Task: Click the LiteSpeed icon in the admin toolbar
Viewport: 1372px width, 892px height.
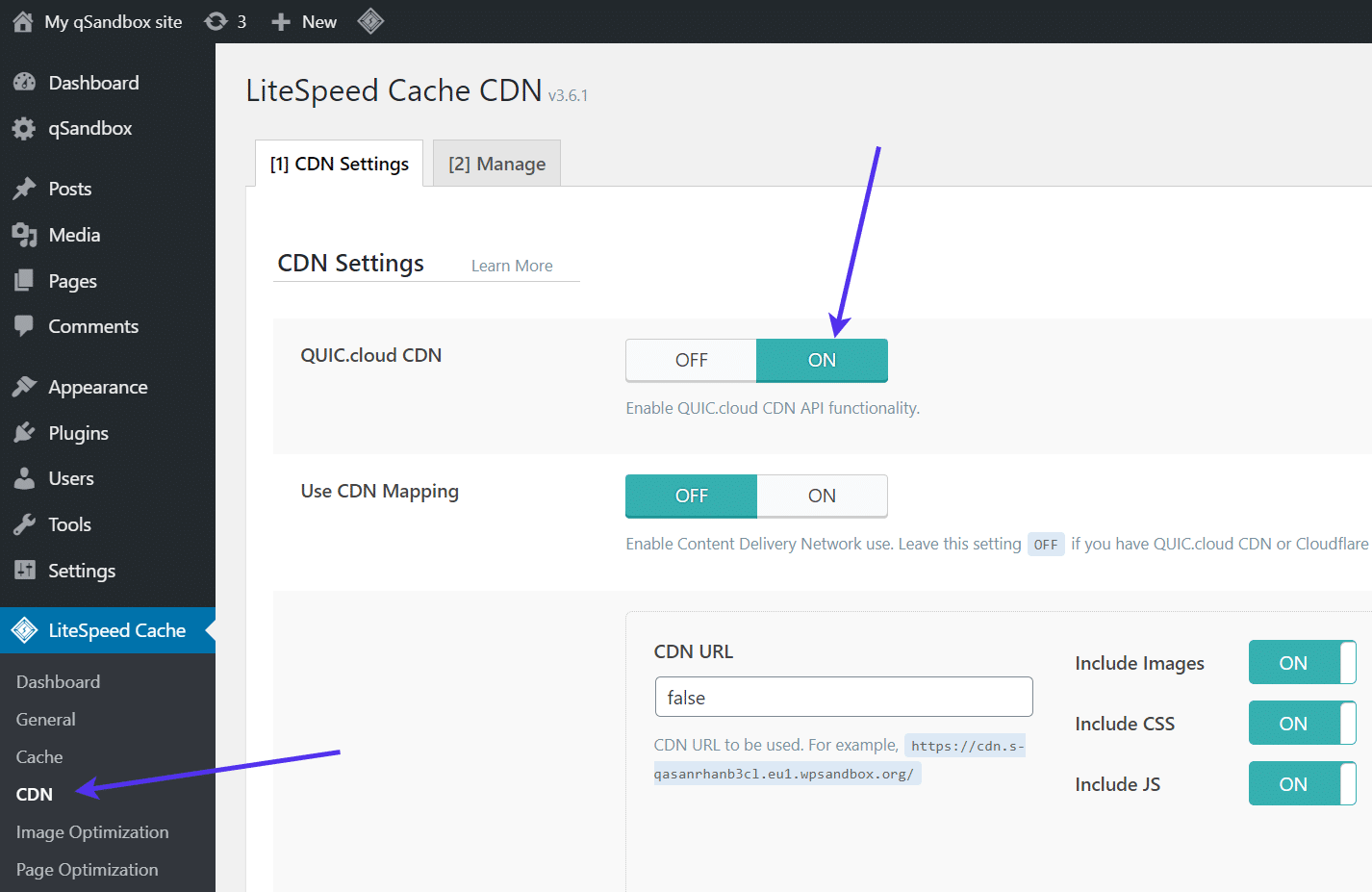Action: (370, 21)
